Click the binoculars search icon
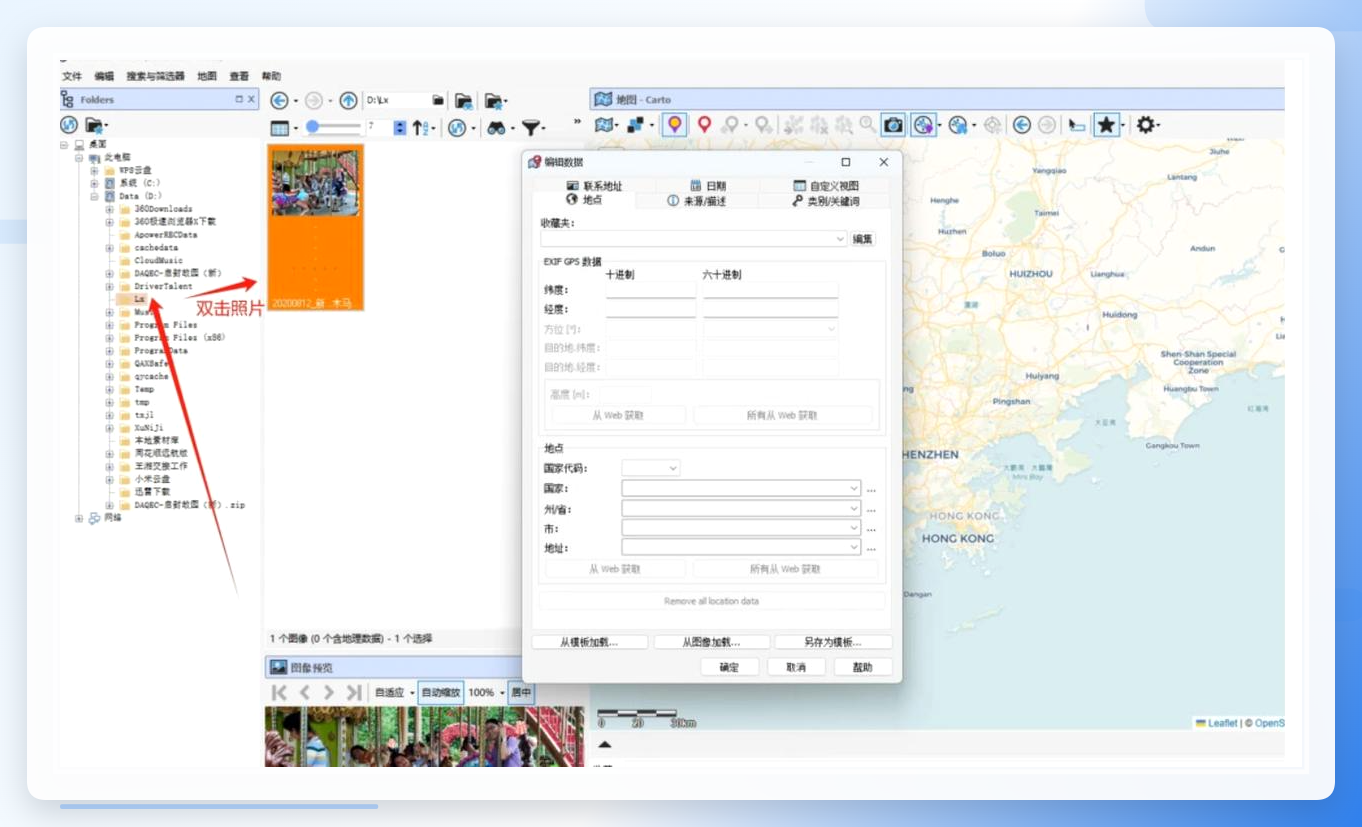The image size is (1362, 827). click(496, 128)
